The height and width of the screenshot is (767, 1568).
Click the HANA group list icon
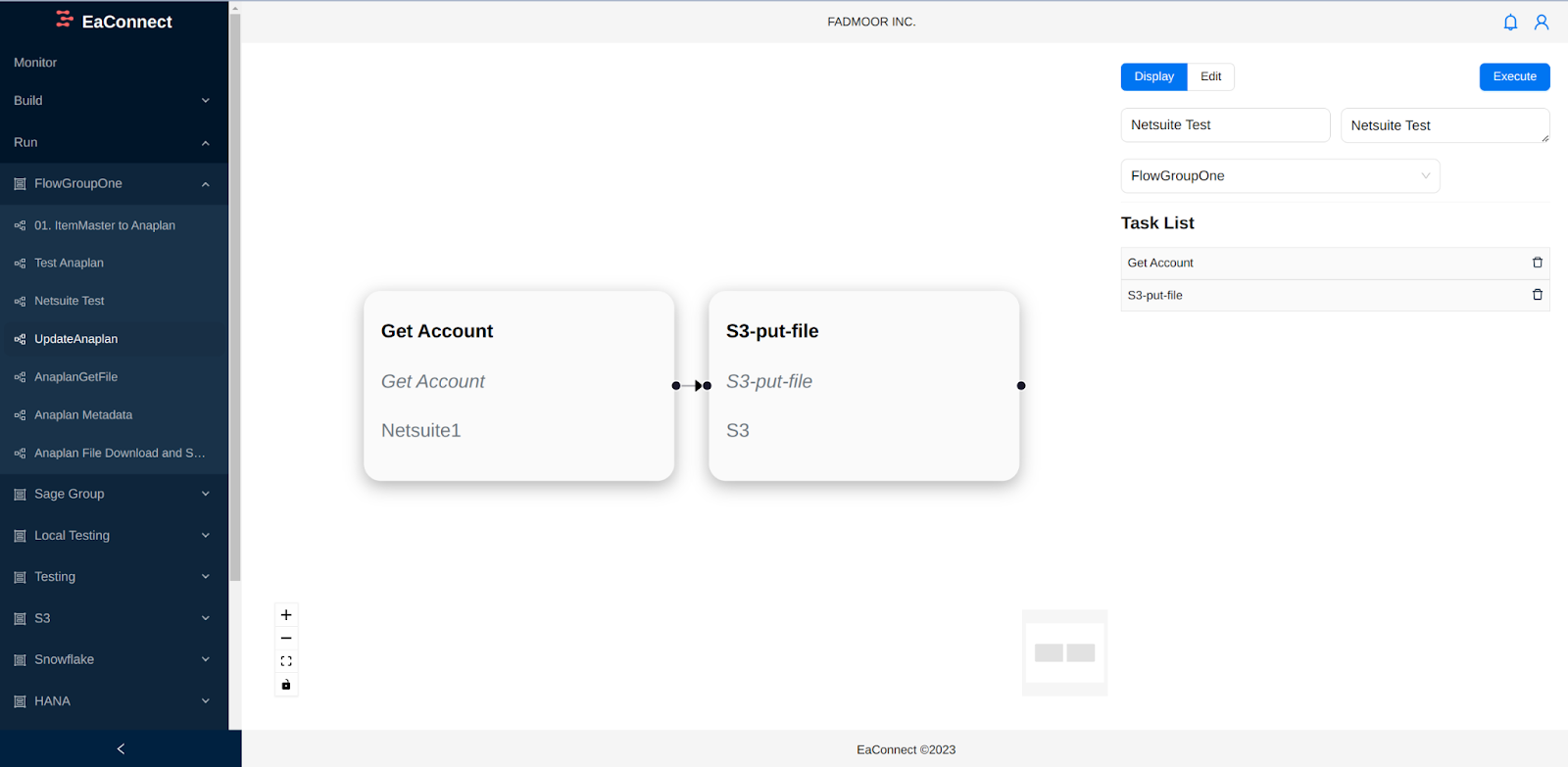coord(20,701)
